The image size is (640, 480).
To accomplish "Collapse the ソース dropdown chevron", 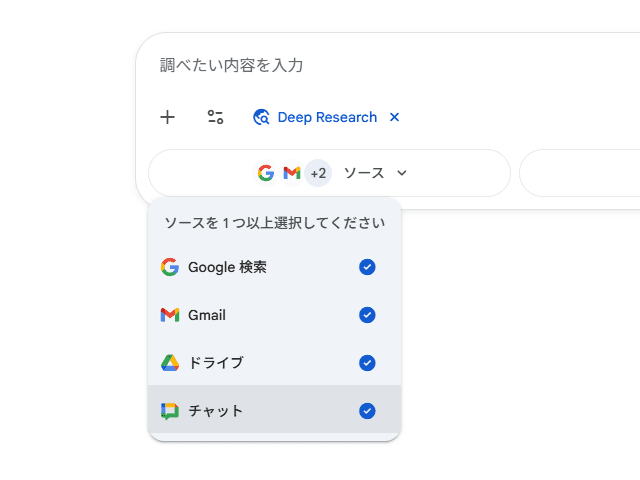I will (x=402, y=173).
